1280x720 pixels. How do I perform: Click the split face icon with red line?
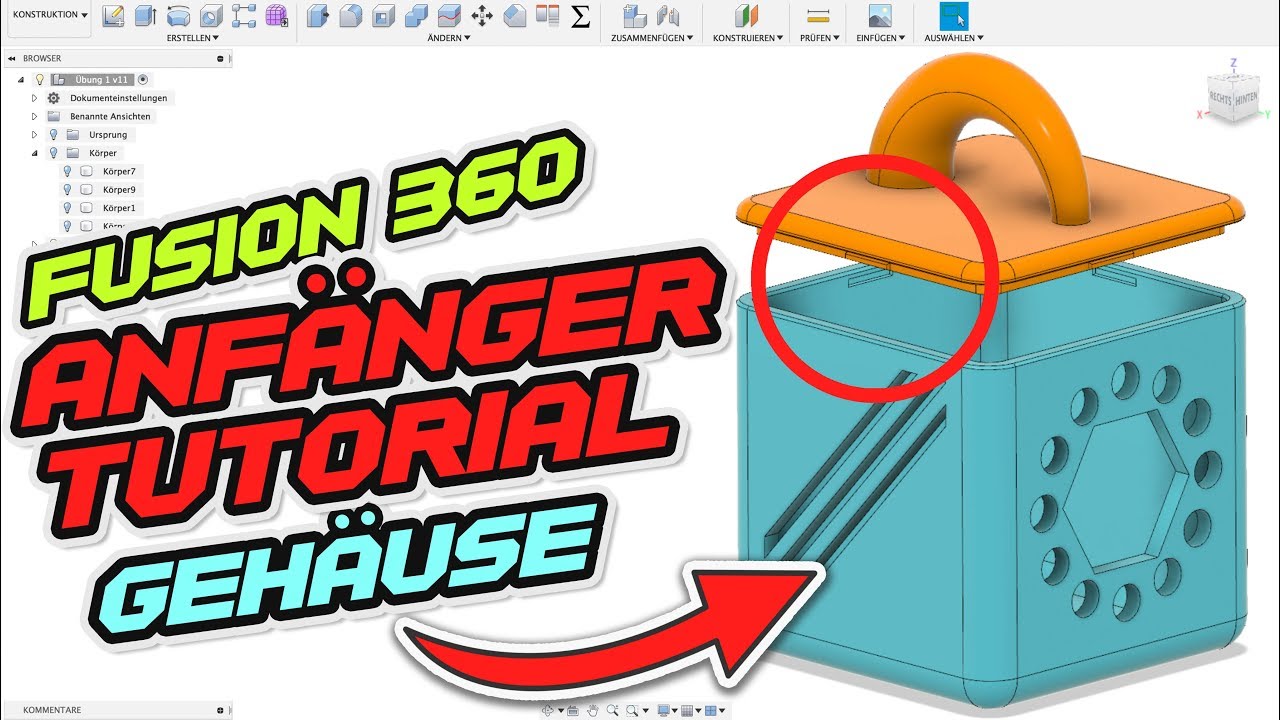tap(449, 15)
